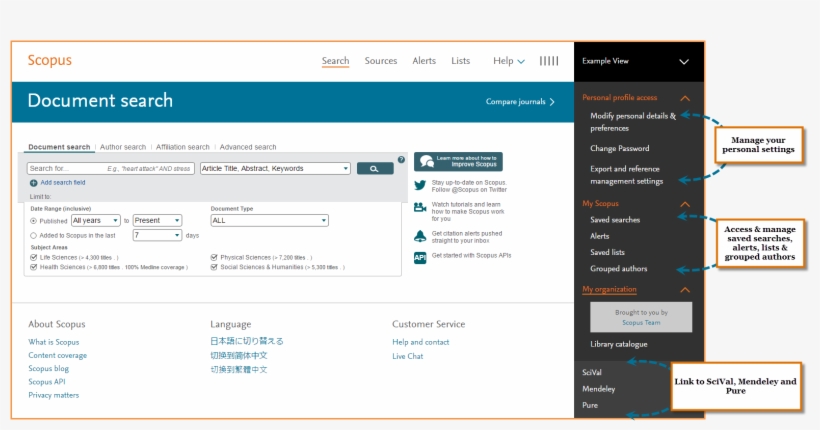Image resolution: width=820 pixels, height=430 pixels.
Task: Open the Article Title, Abstract, Keywords dropdown
Action: click(275, 168)
